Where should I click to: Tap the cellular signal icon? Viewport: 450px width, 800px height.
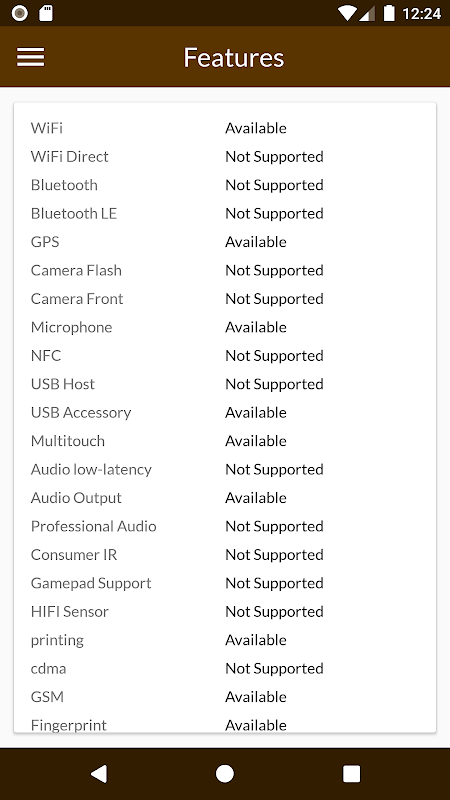point(367,13)
